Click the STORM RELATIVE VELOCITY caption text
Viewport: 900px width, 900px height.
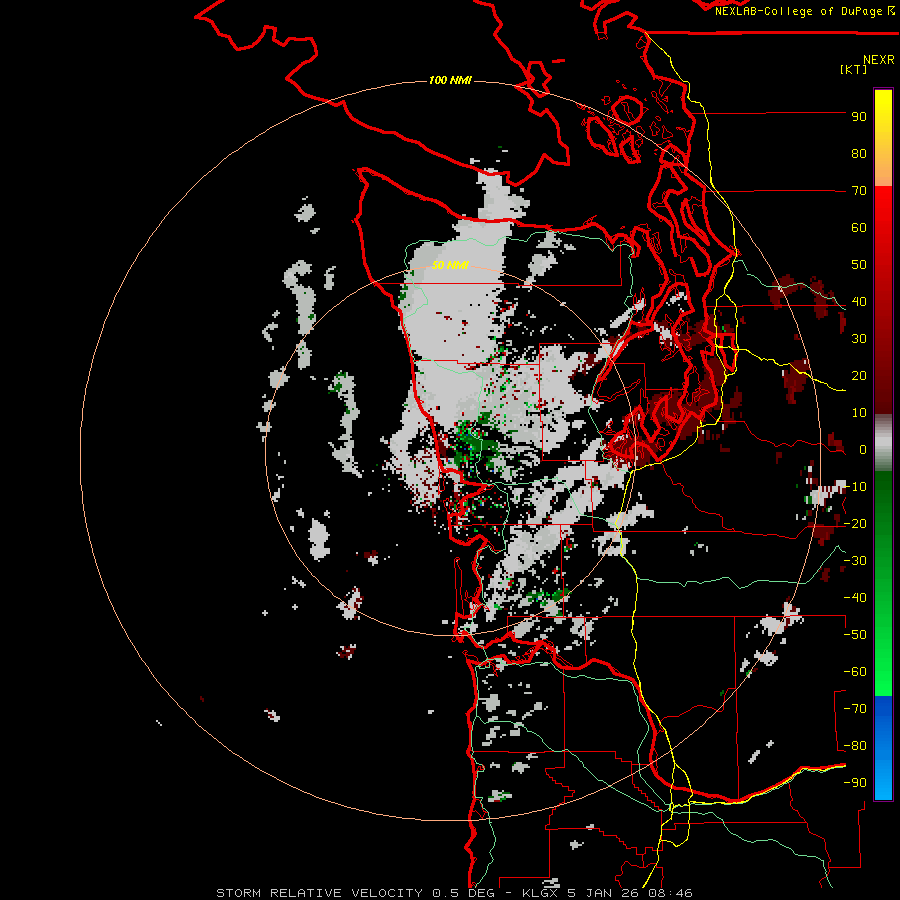[x=454, y=893]
